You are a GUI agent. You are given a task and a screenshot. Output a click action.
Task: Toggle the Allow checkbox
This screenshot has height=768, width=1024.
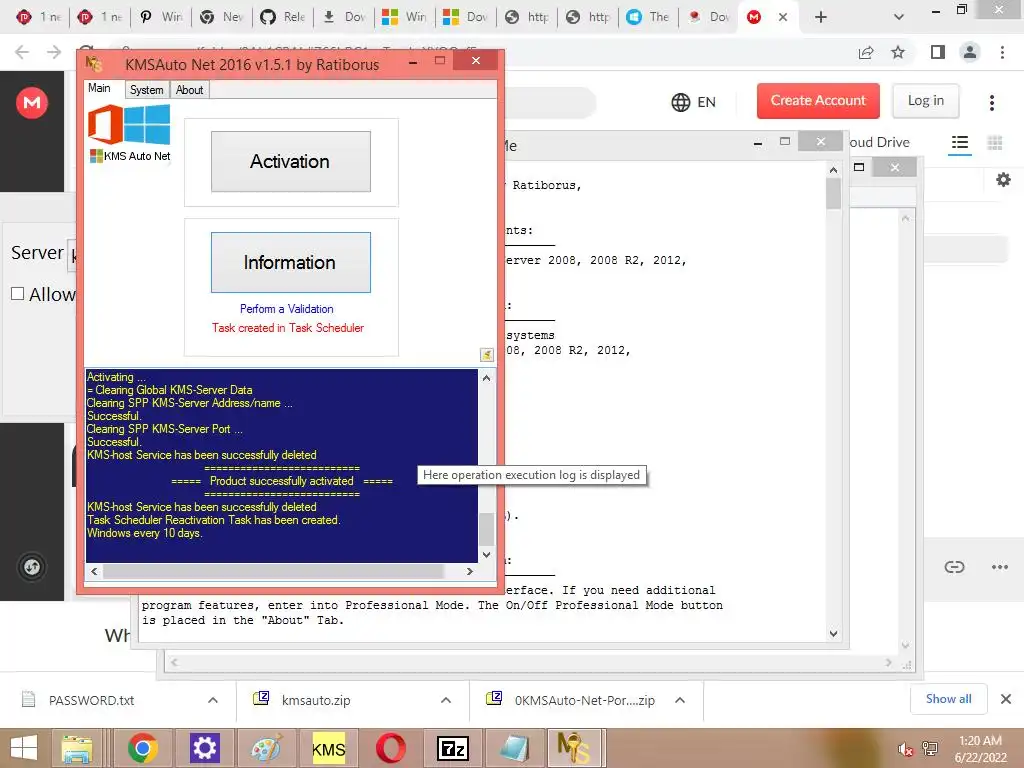(x=18, y=294)
